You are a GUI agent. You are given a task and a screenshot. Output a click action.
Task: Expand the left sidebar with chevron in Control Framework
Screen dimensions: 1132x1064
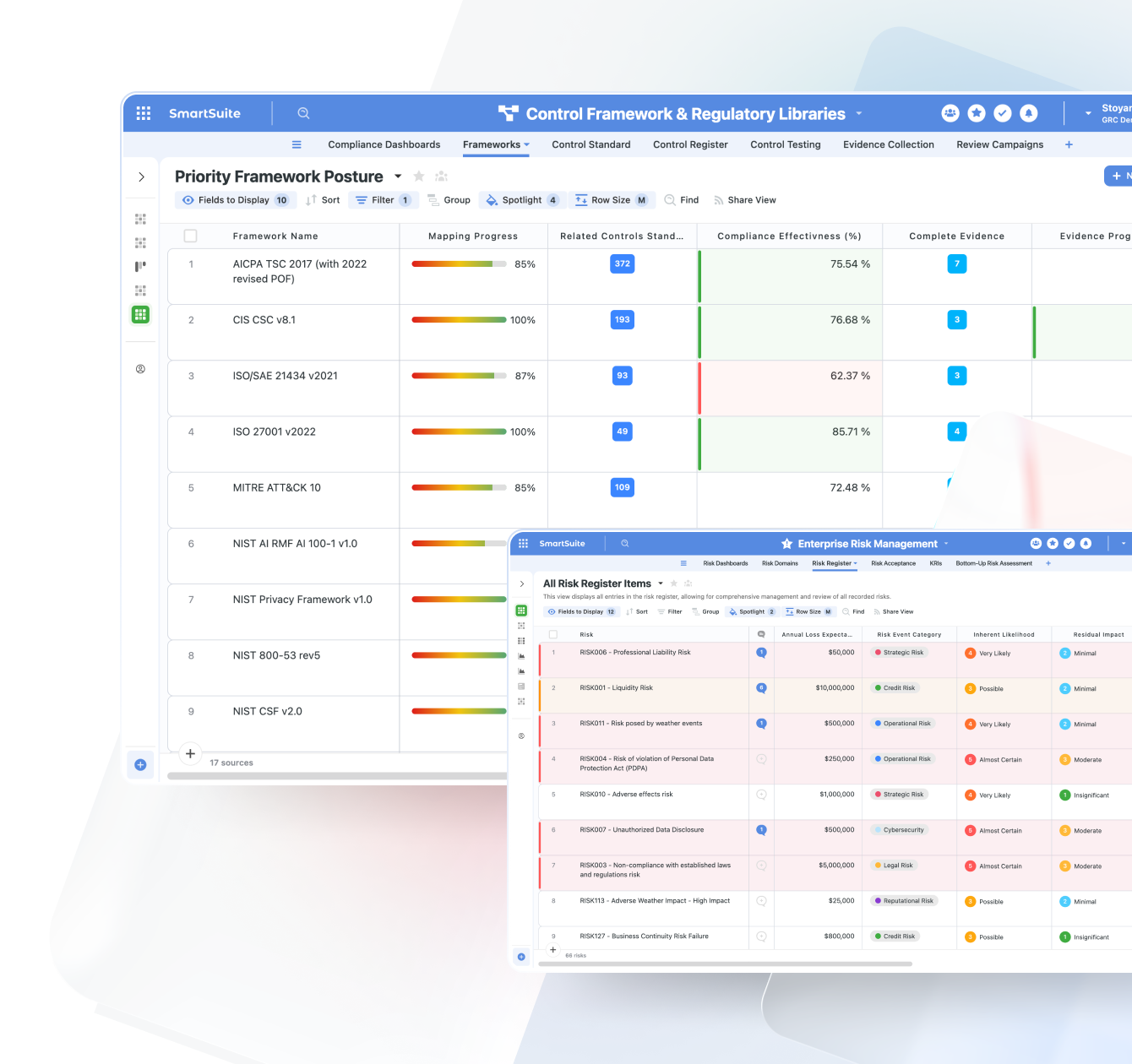(141, 176)
